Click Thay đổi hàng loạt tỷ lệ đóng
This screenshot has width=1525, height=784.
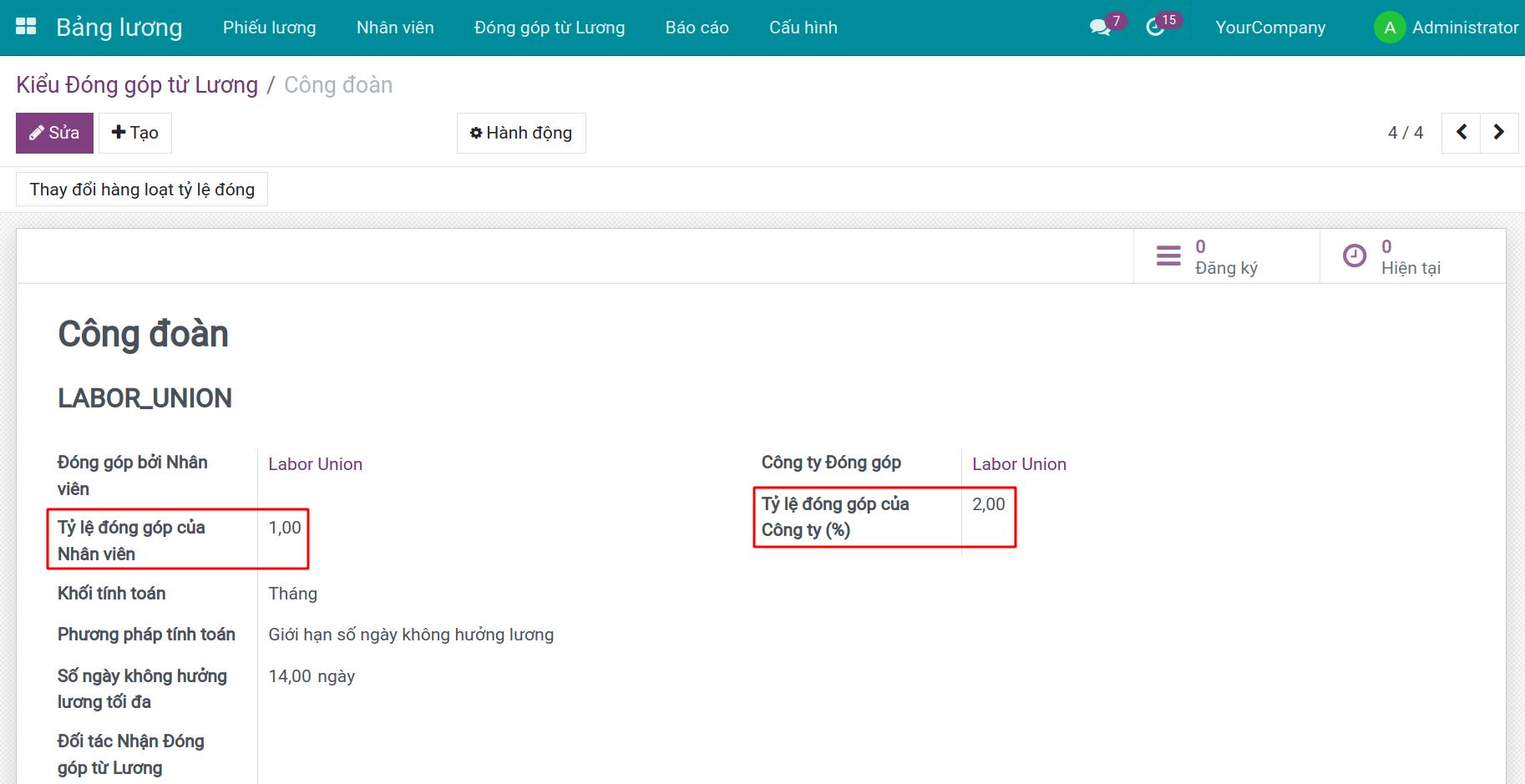[142, 190]
